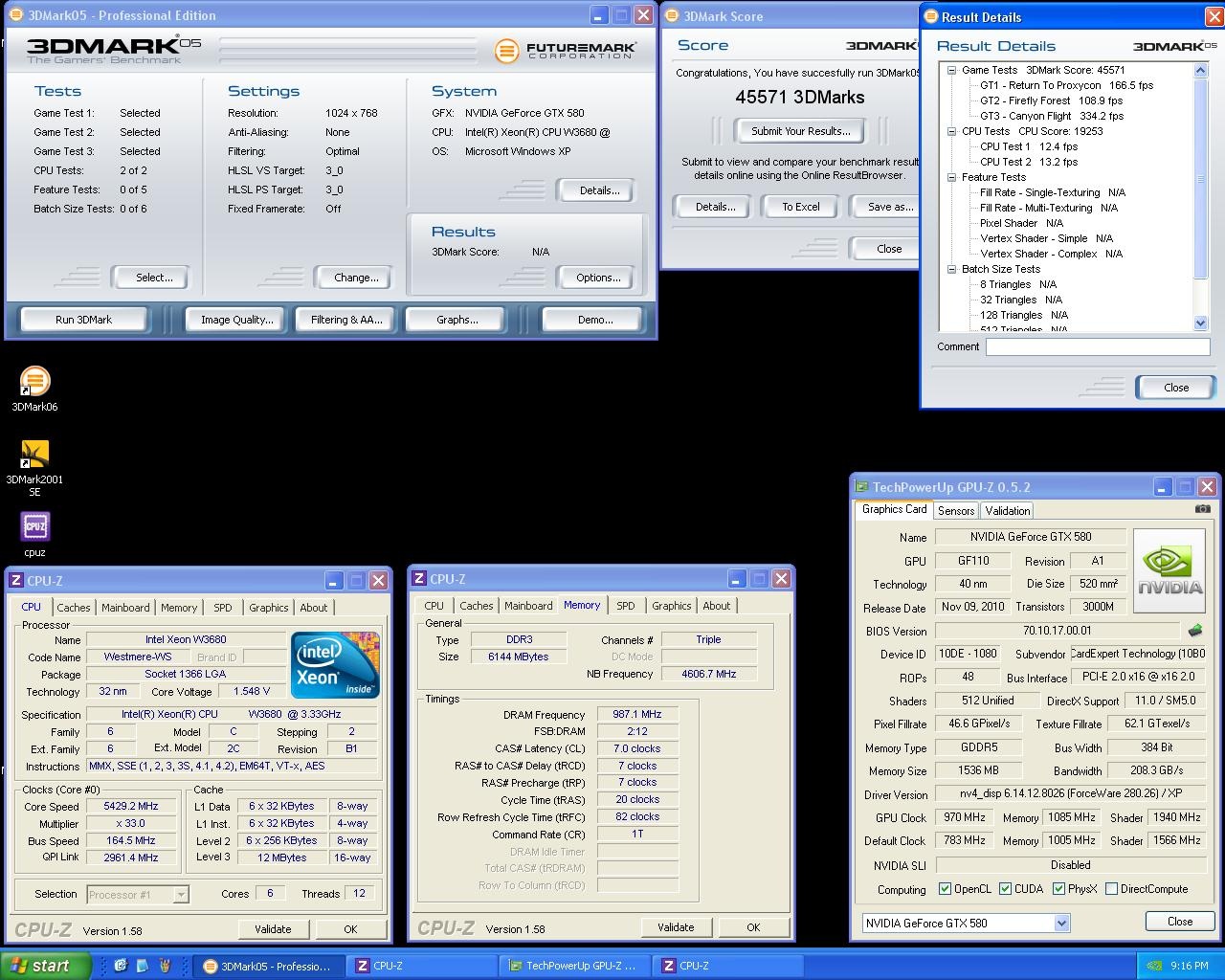Viewport: 1225px width, 980px height.
Task: Click the Intel Xeon logo in CPU-Z
Action: tap(335, 664)
